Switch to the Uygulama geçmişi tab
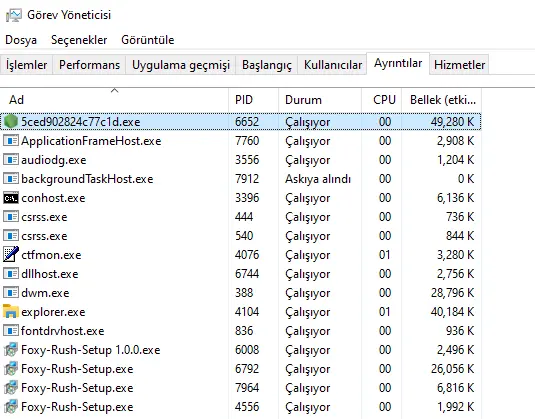 click(x=181, y=64)
